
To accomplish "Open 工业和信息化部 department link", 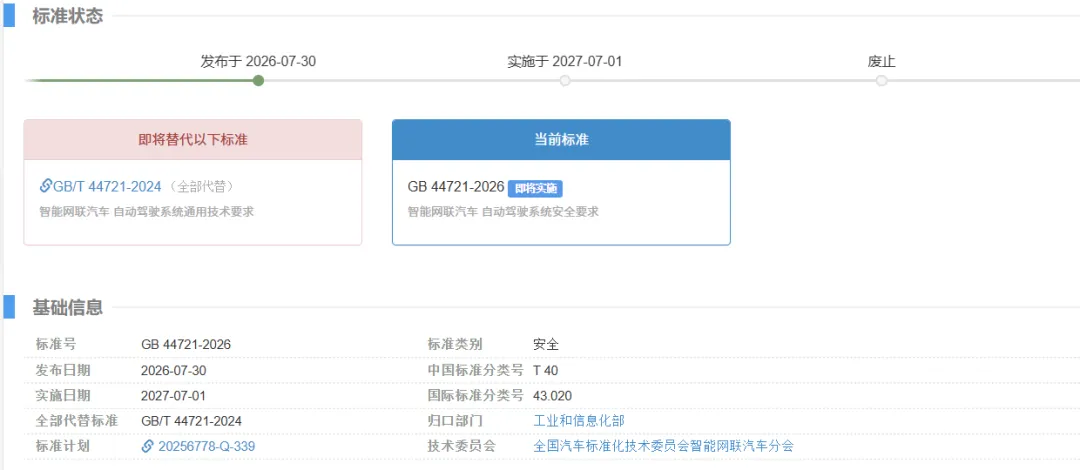I will coord(579,420).
